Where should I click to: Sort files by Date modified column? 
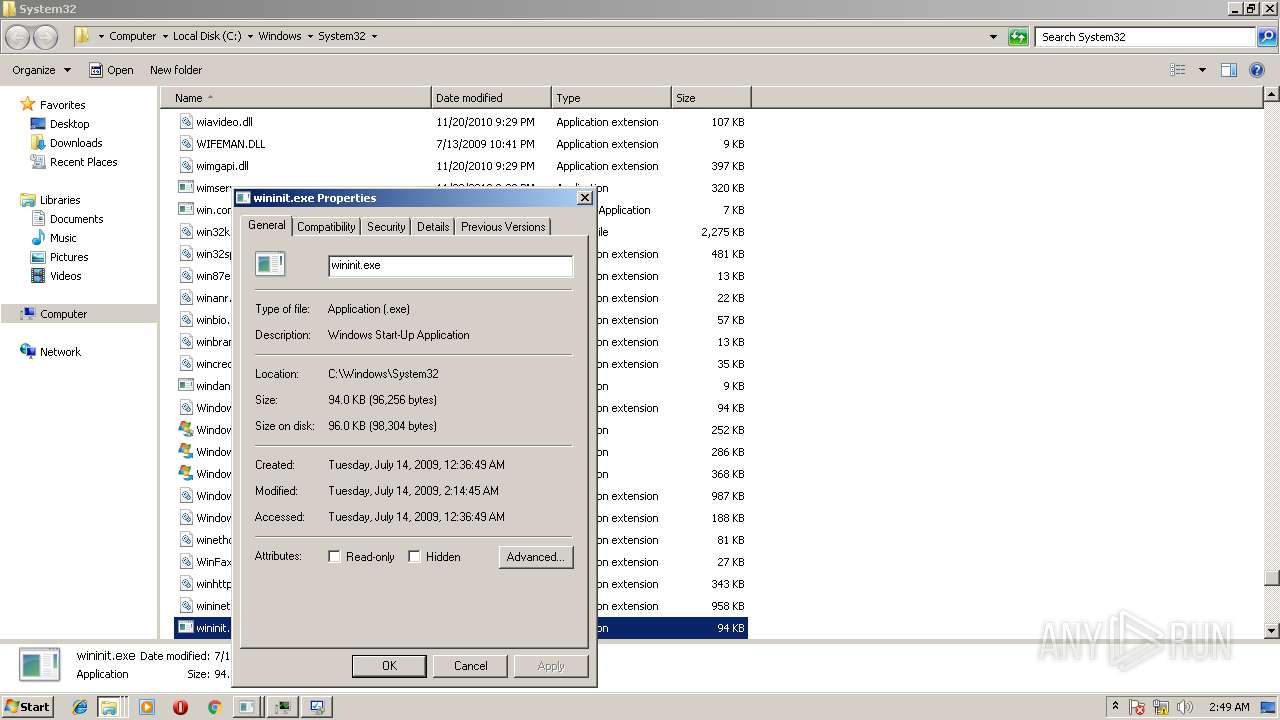pos(491,98)
